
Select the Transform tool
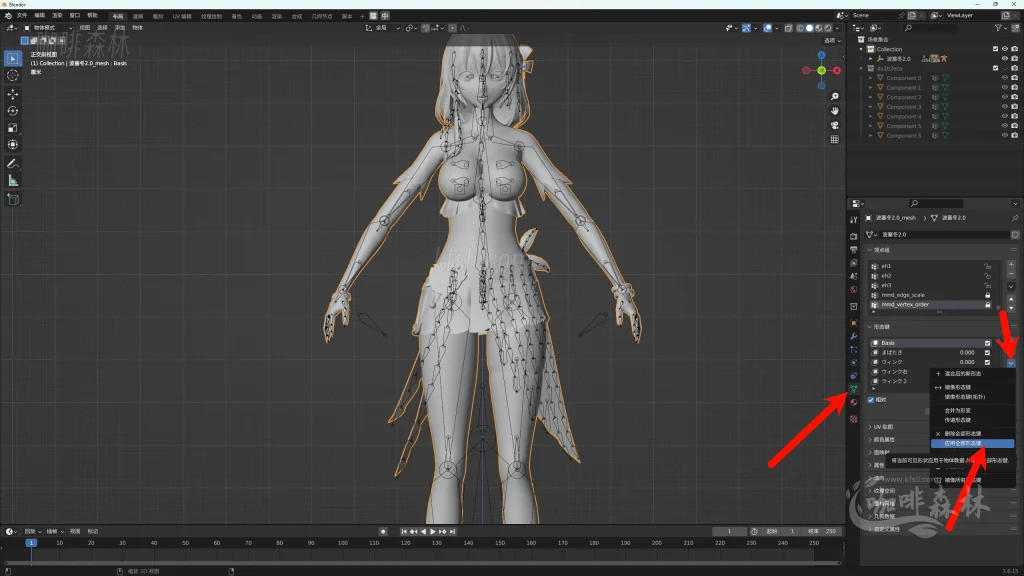click(12, 145)
